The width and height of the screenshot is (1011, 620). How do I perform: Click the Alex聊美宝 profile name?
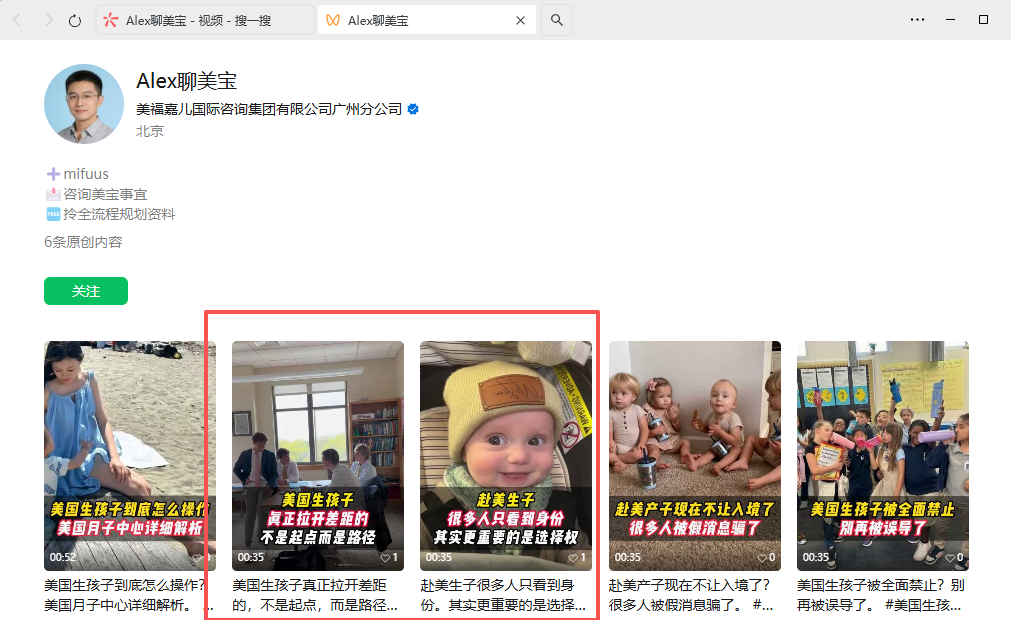click(186, 81)
